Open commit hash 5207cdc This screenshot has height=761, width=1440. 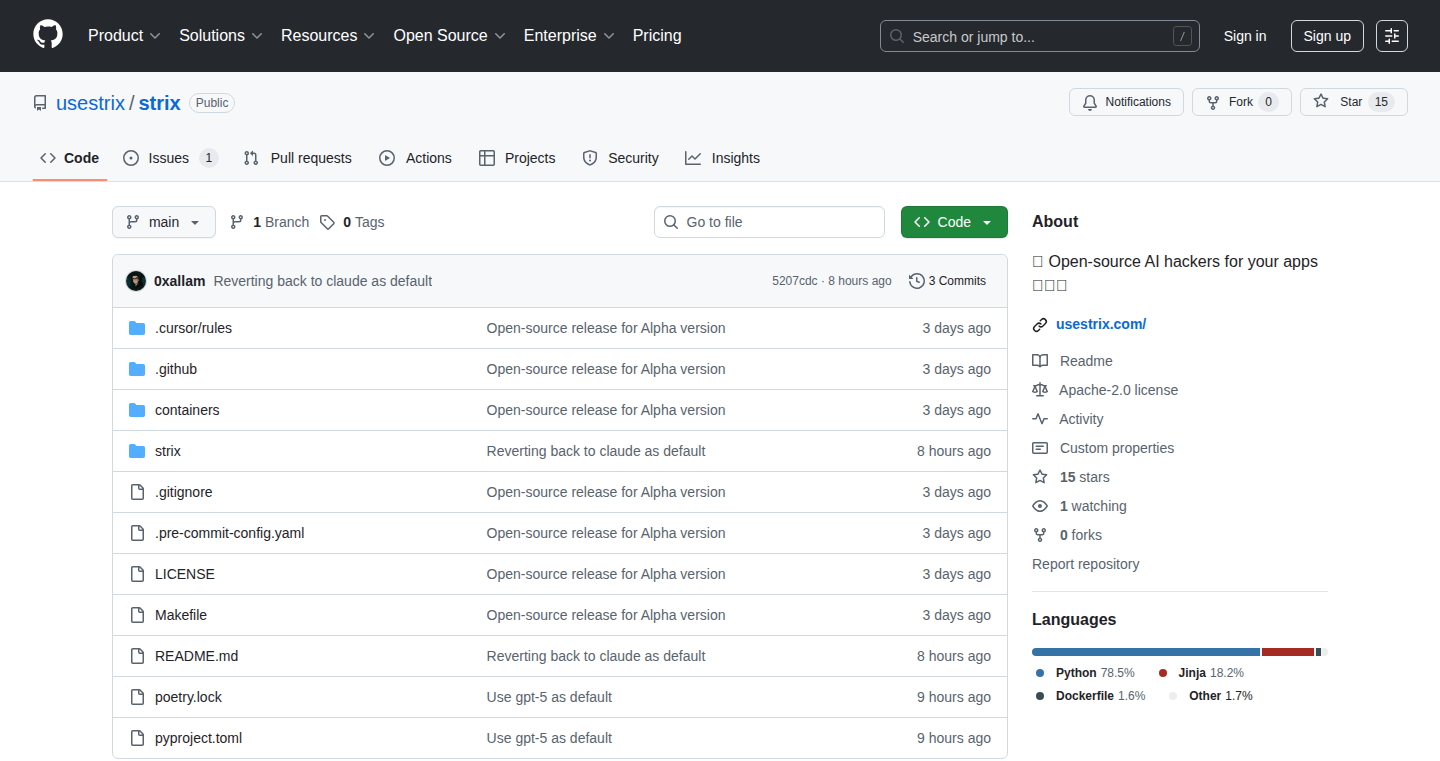[x=795, y=281]
